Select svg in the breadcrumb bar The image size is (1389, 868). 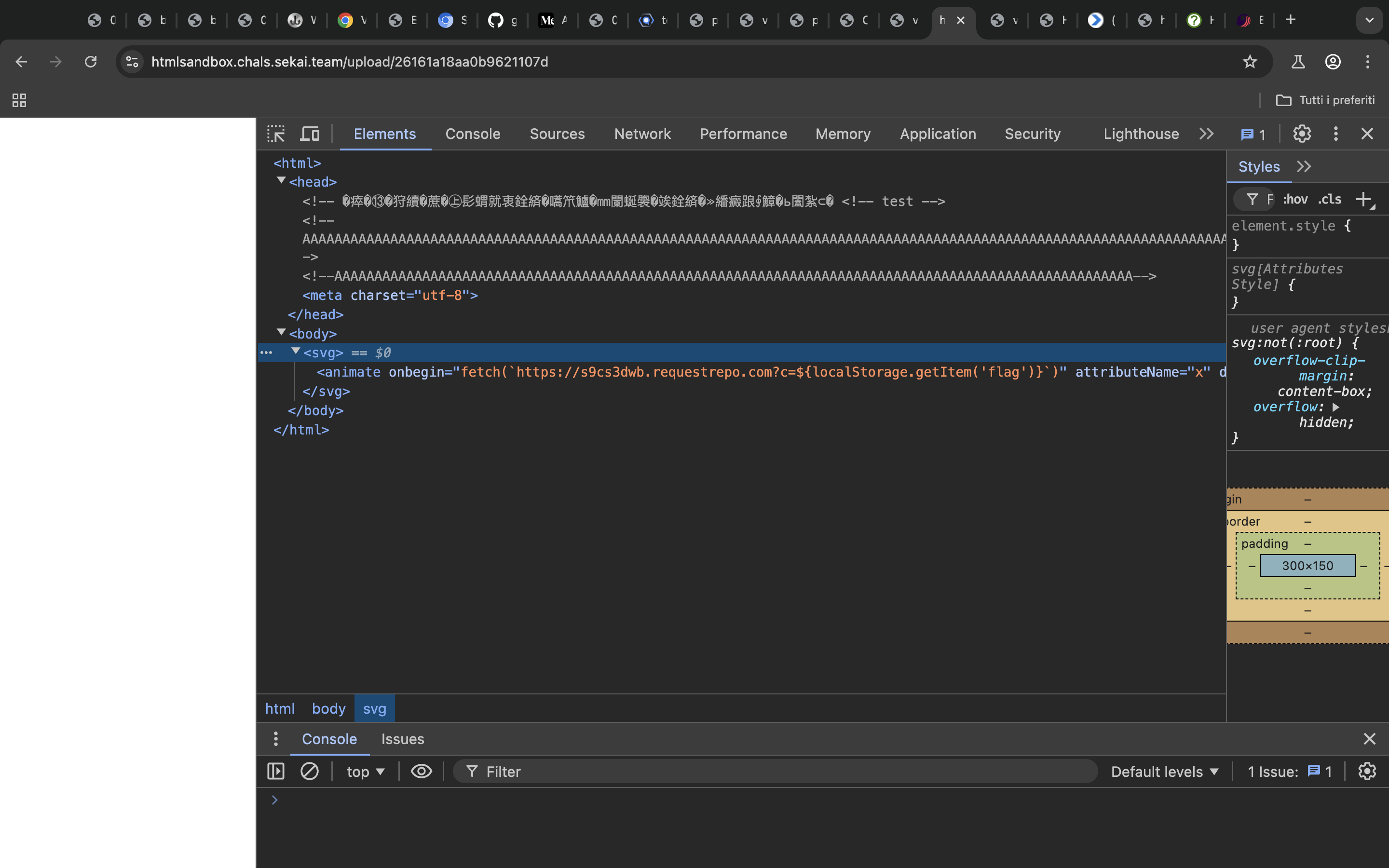click(x=374, y=708)
